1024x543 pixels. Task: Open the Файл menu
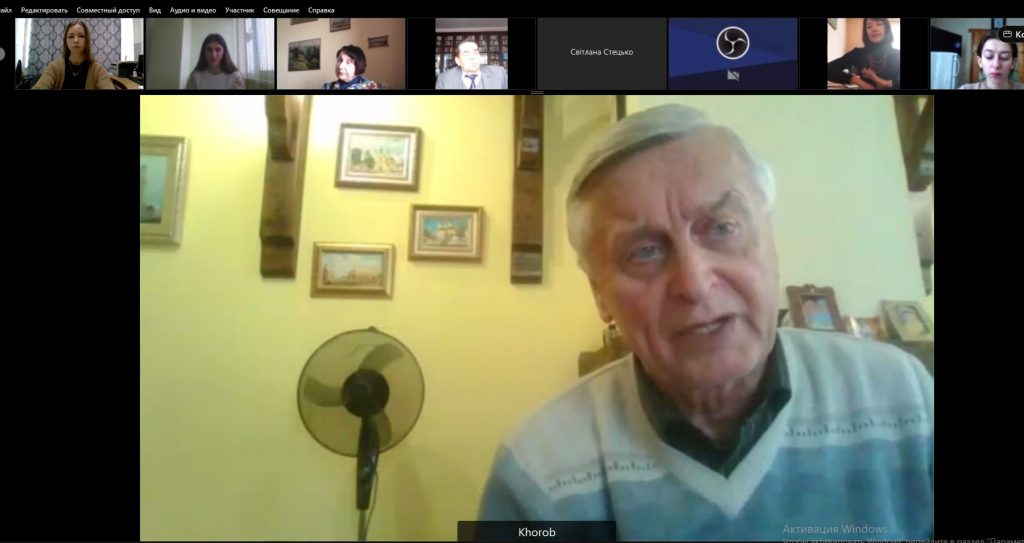click(x=5, y=10)
